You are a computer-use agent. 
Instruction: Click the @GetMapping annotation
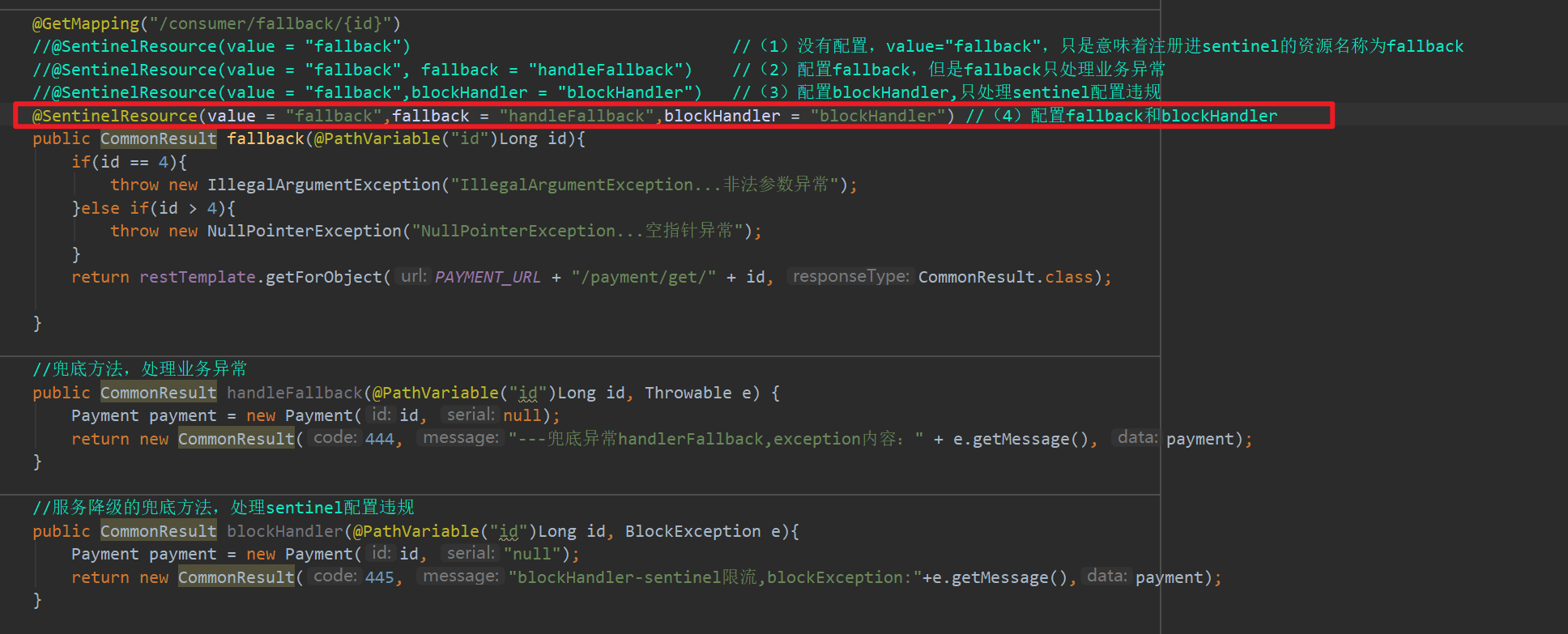click(x=86, y=23)
